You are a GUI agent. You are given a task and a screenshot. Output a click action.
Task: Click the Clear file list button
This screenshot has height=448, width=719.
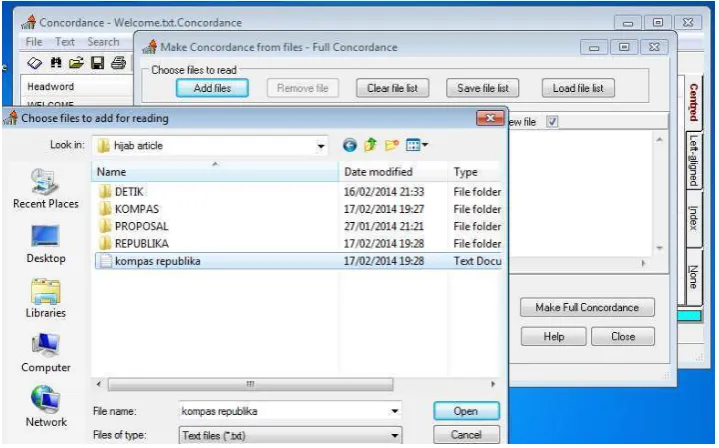[x=393, y=88]
